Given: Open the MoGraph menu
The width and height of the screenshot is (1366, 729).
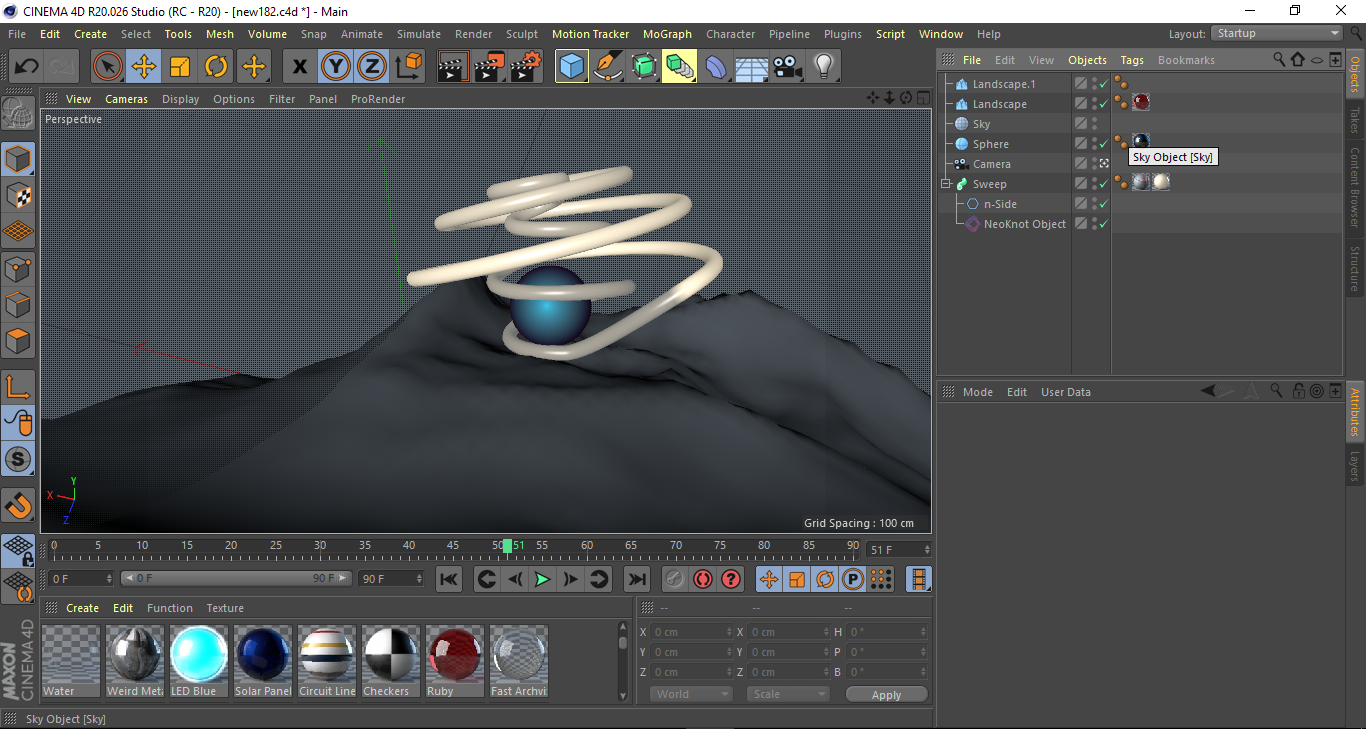Looking at the screenshot, I should click(667, 34).
